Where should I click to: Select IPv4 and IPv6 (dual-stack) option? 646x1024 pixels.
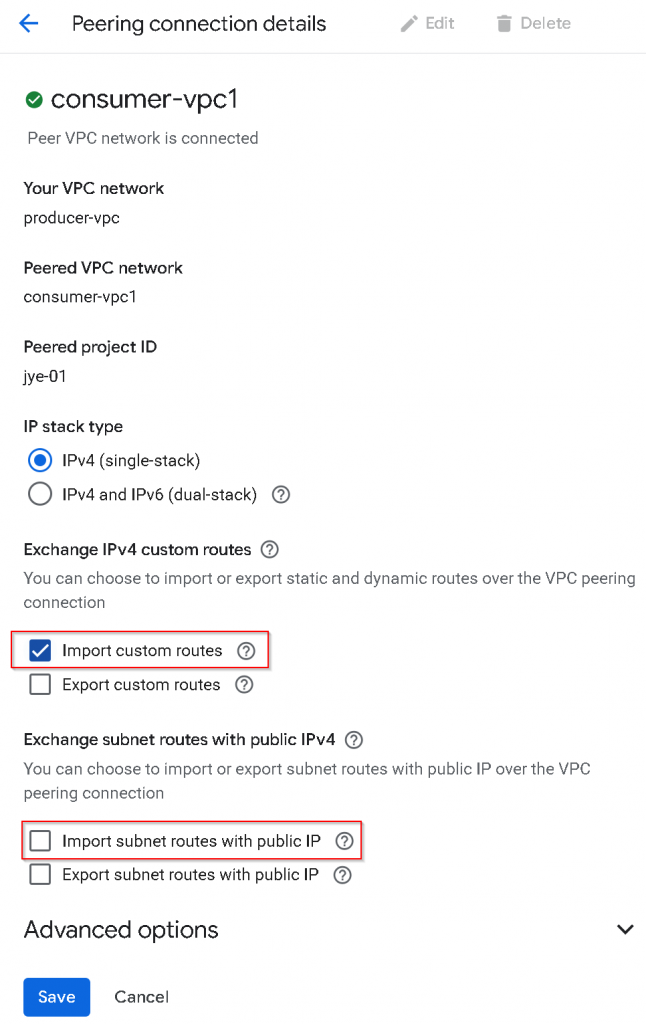pos(40,494)
